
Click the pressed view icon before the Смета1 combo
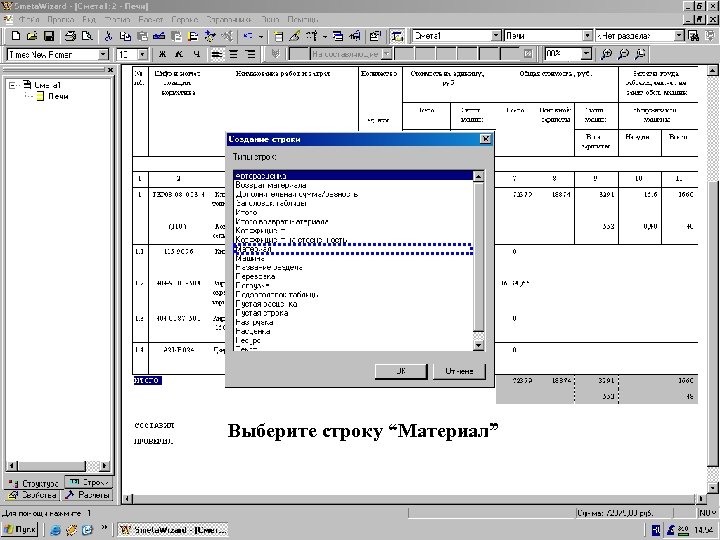point(397,36)
